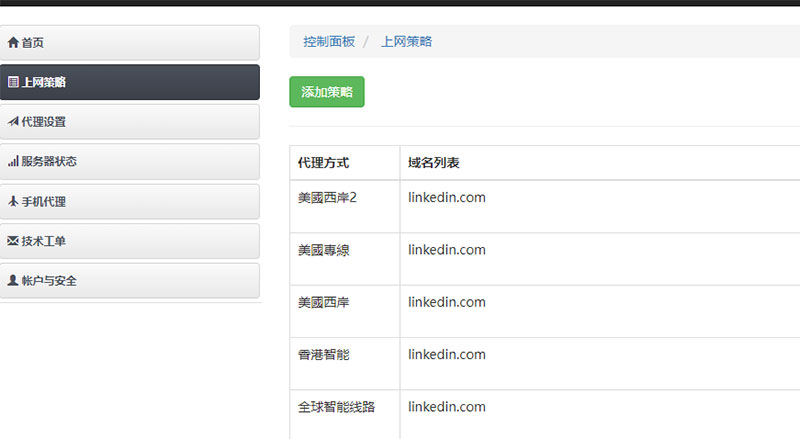Click the signal bars icon beside 服务器状态
This screenshot has height=439, width=800.
coord(13,161)
